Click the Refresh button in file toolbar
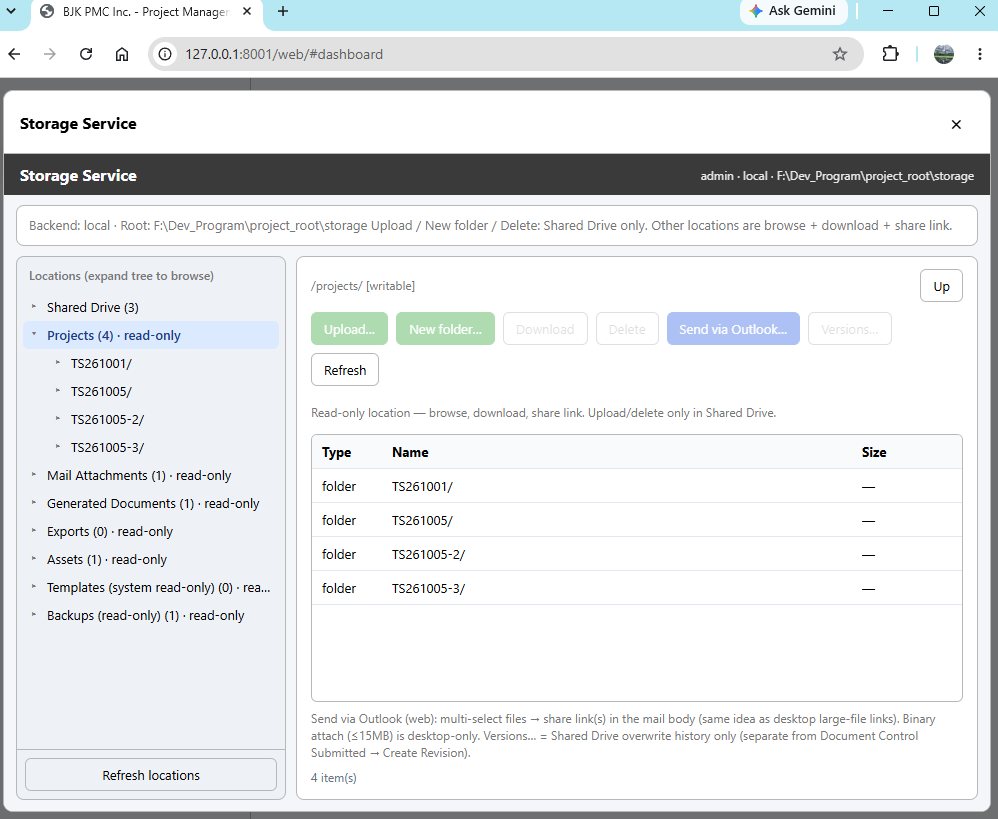 (345, 370)
